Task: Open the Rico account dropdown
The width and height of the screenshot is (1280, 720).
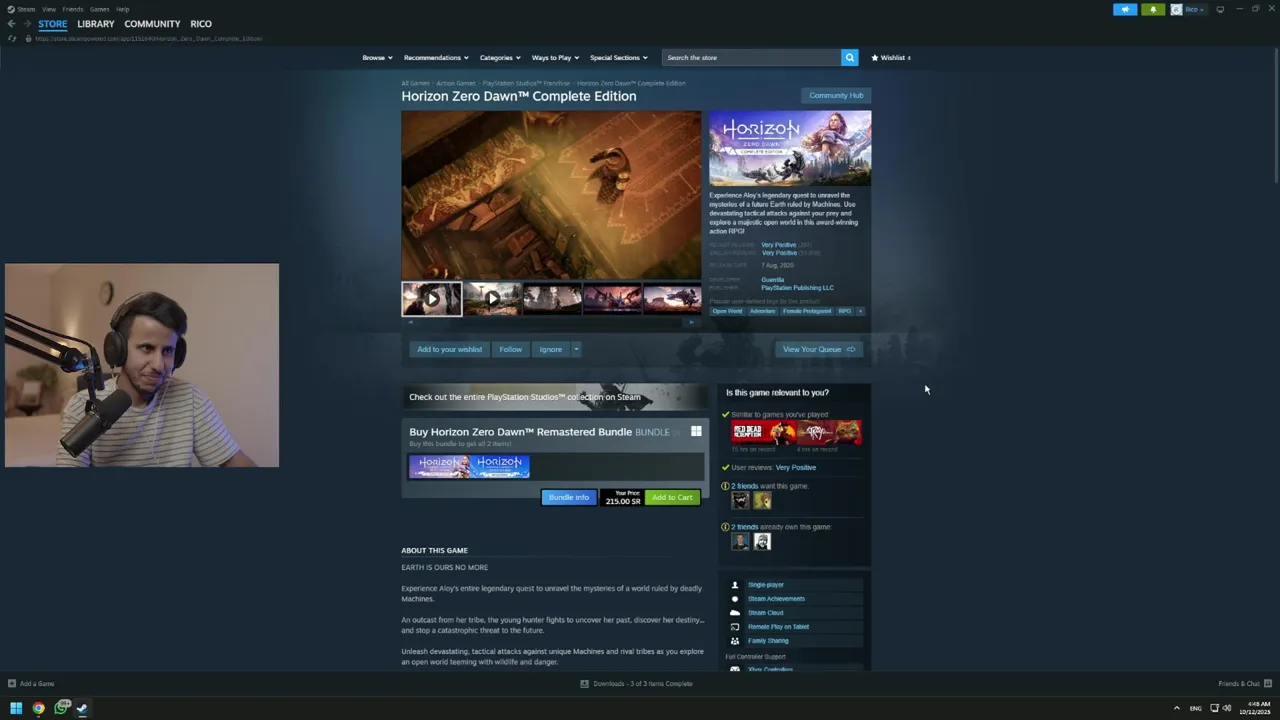Action: [x=1194, y=9]
